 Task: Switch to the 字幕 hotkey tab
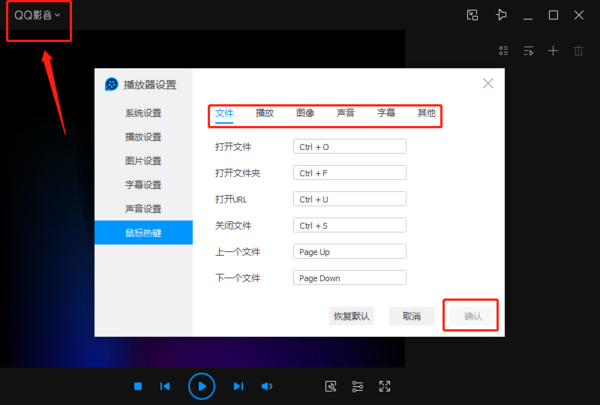coord(386,113)
